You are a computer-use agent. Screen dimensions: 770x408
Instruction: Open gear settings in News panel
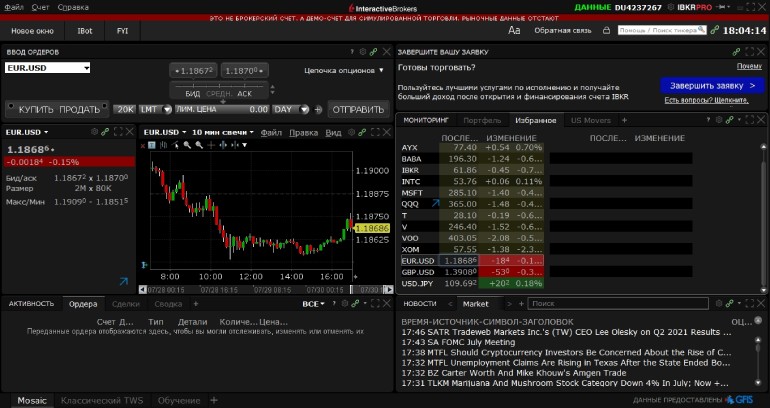tap(719, 303)
